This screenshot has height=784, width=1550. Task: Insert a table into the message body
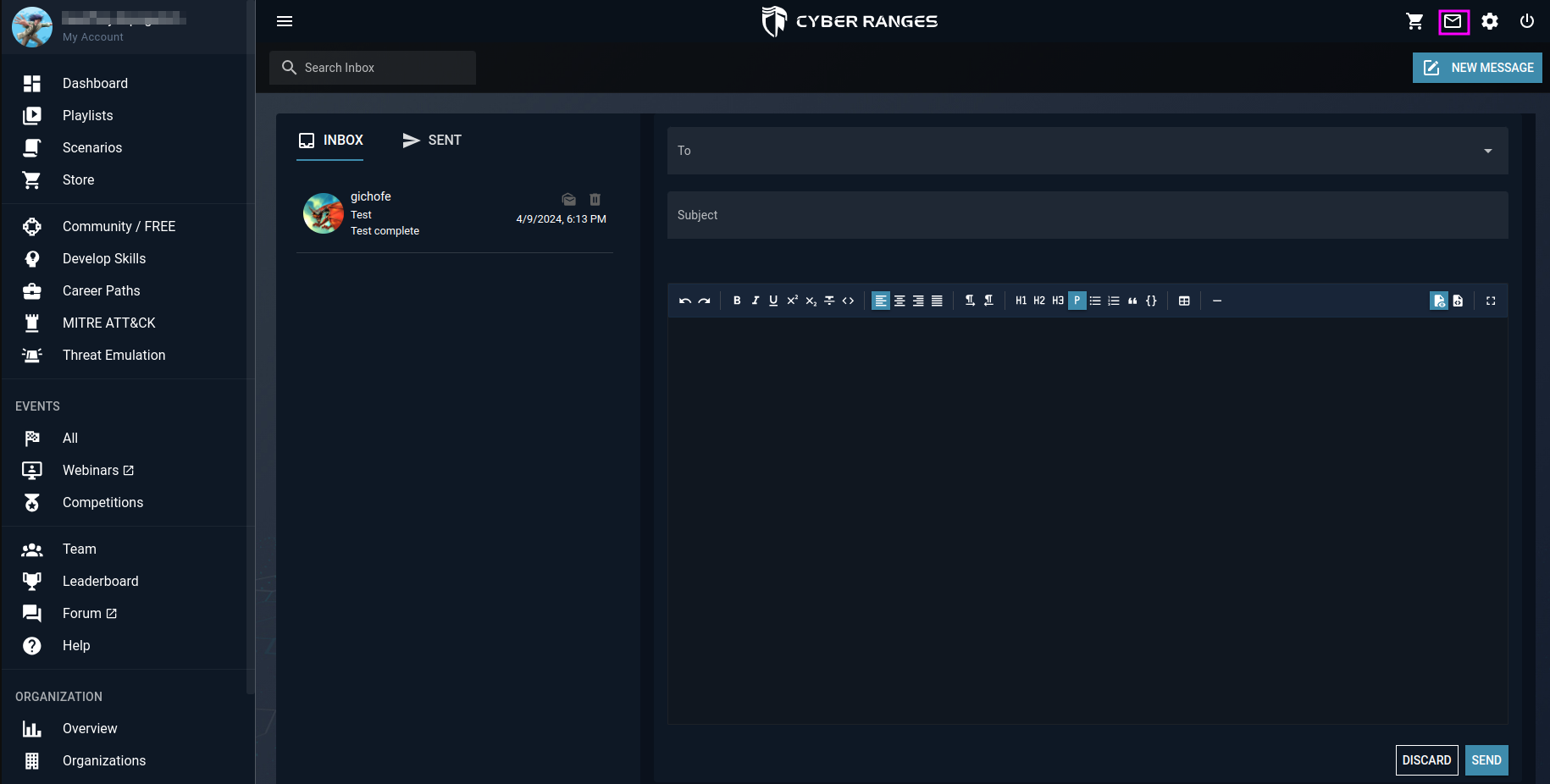(x=1184, y=301)
